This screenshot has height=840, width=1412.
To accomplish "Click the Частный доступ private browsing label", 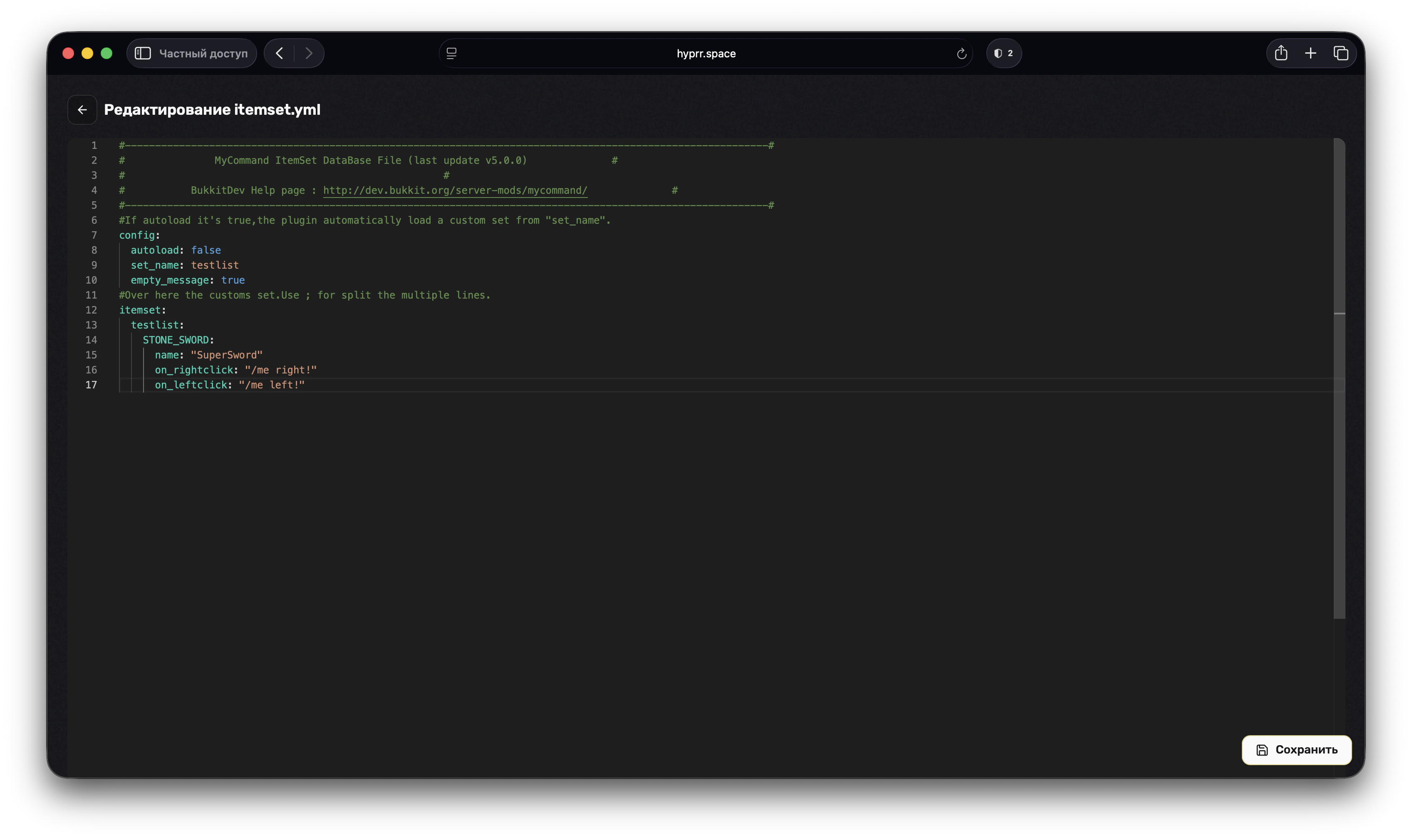I will point(203,53).
